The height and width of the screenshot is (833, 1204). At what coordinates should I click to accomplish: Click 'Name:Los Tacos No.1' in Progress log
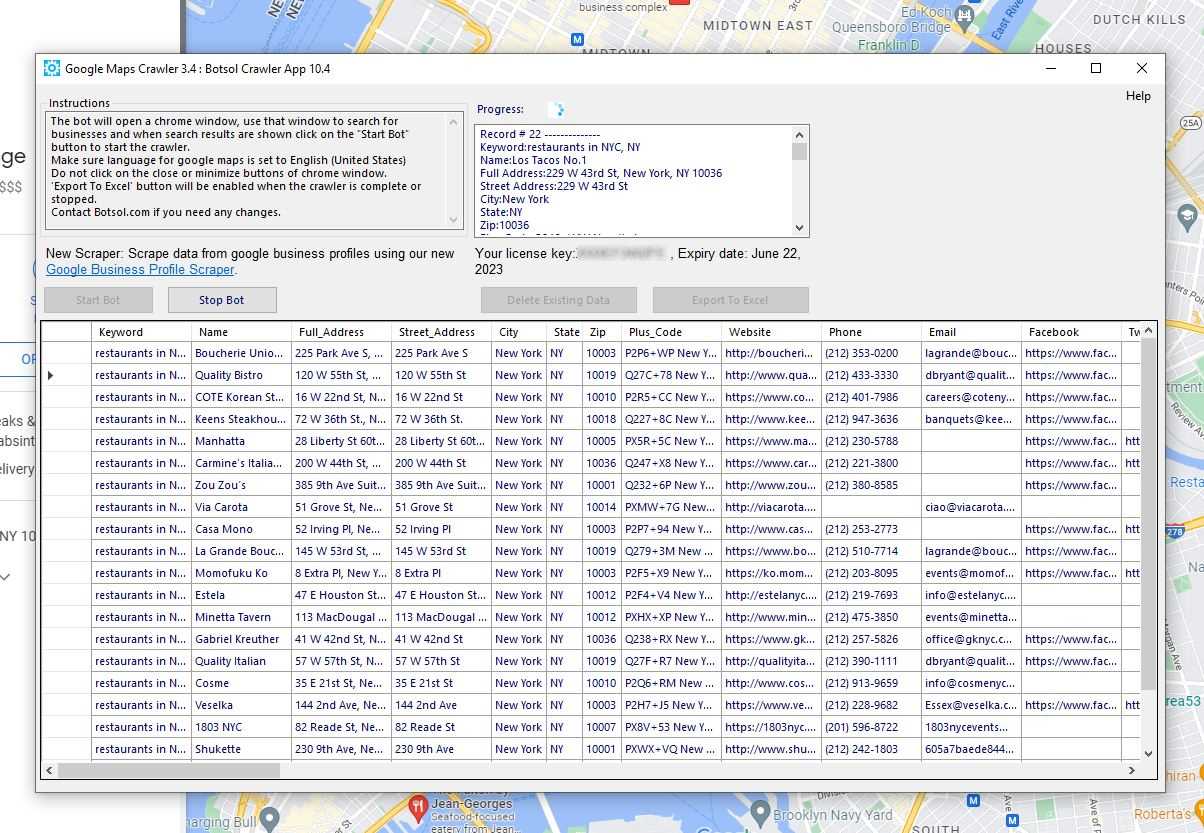(533, 160)
